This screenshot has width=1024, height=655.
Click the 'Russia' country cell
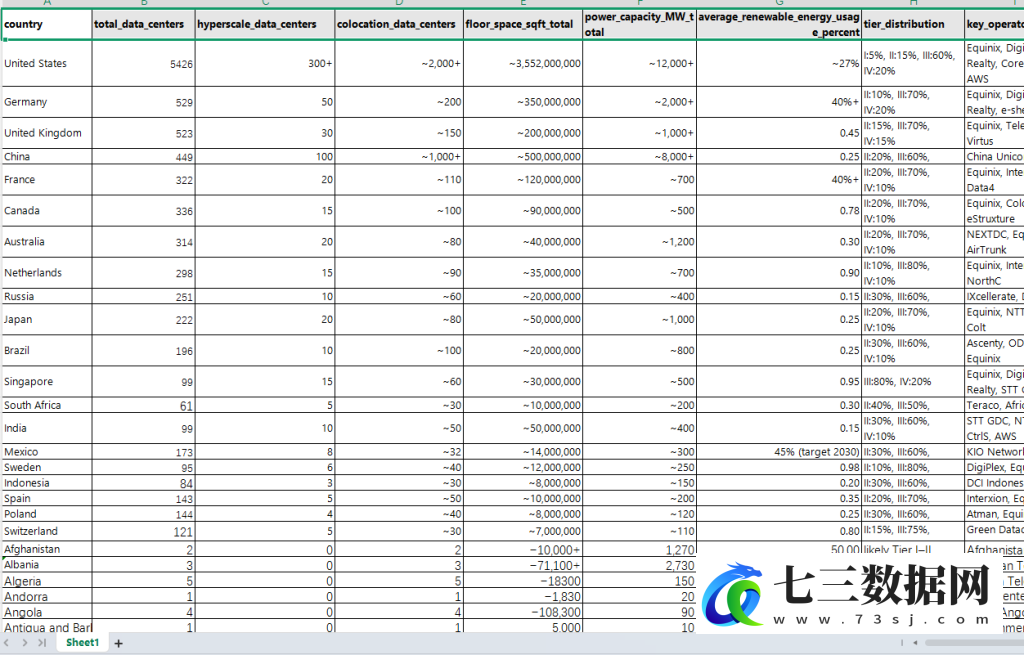click(47, 296)
